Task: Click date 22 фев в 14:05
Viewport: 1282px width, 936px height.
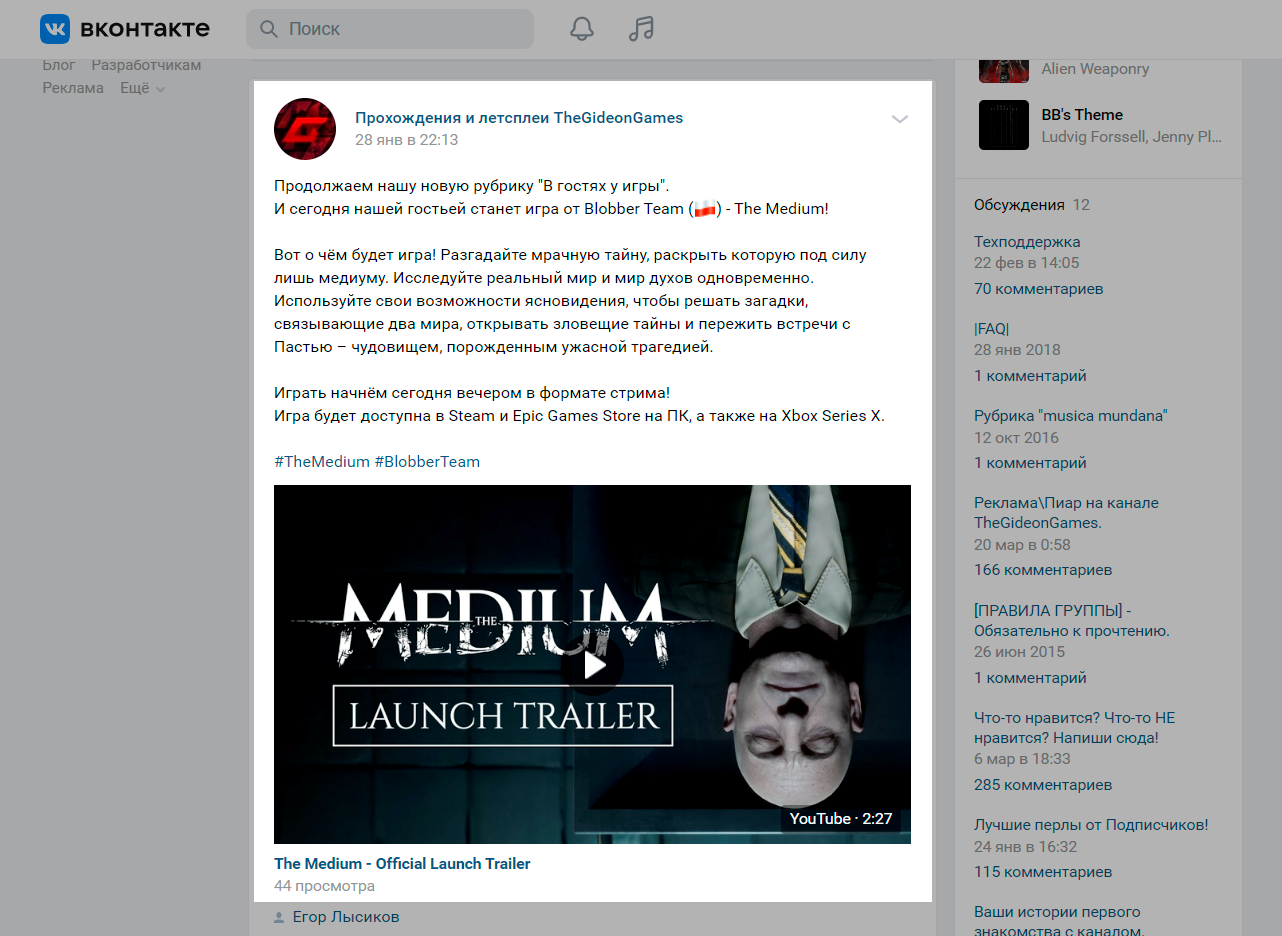Action: [1027, 263]
